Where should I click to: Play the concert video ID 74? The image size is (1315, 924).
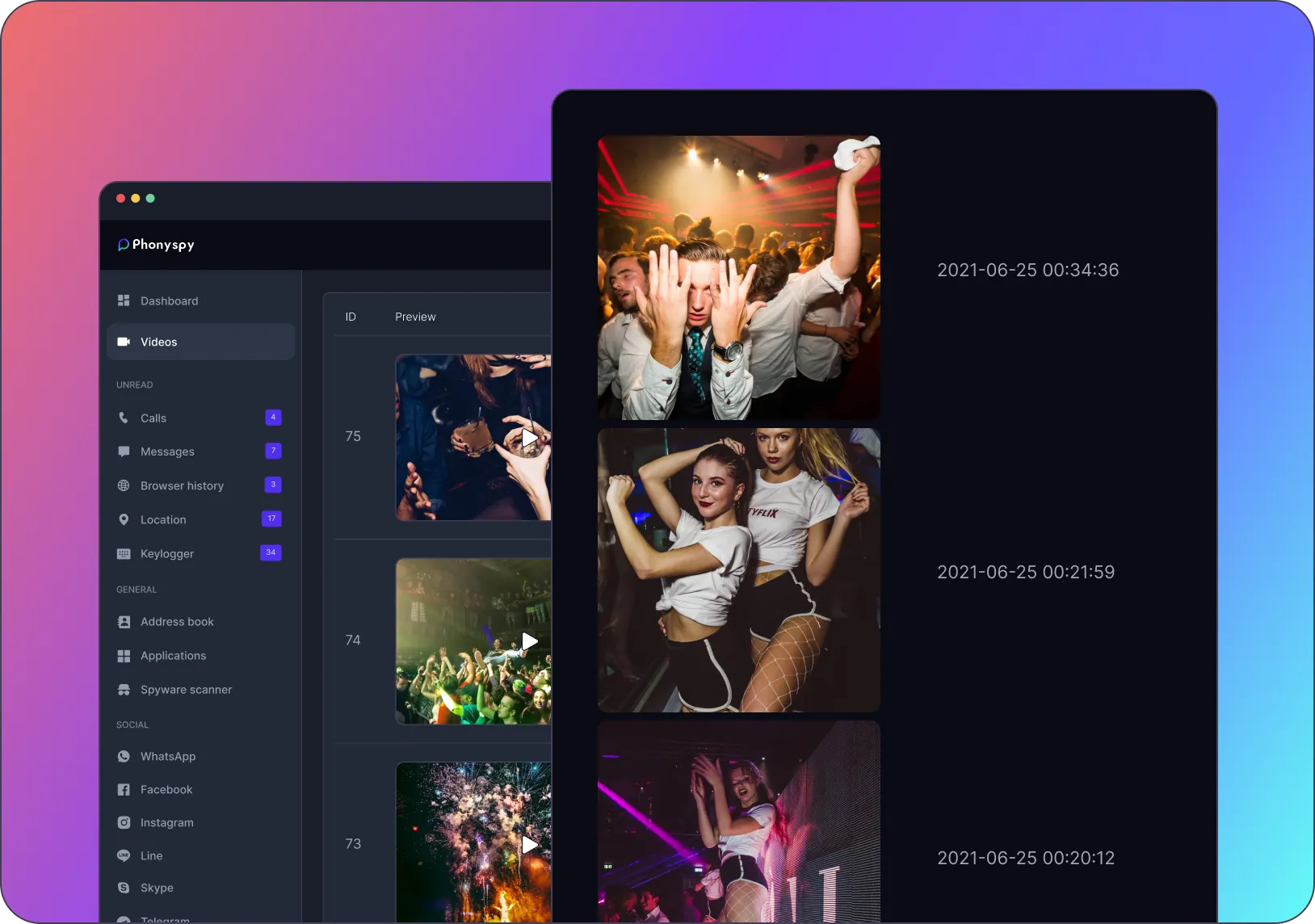point(529,641)
